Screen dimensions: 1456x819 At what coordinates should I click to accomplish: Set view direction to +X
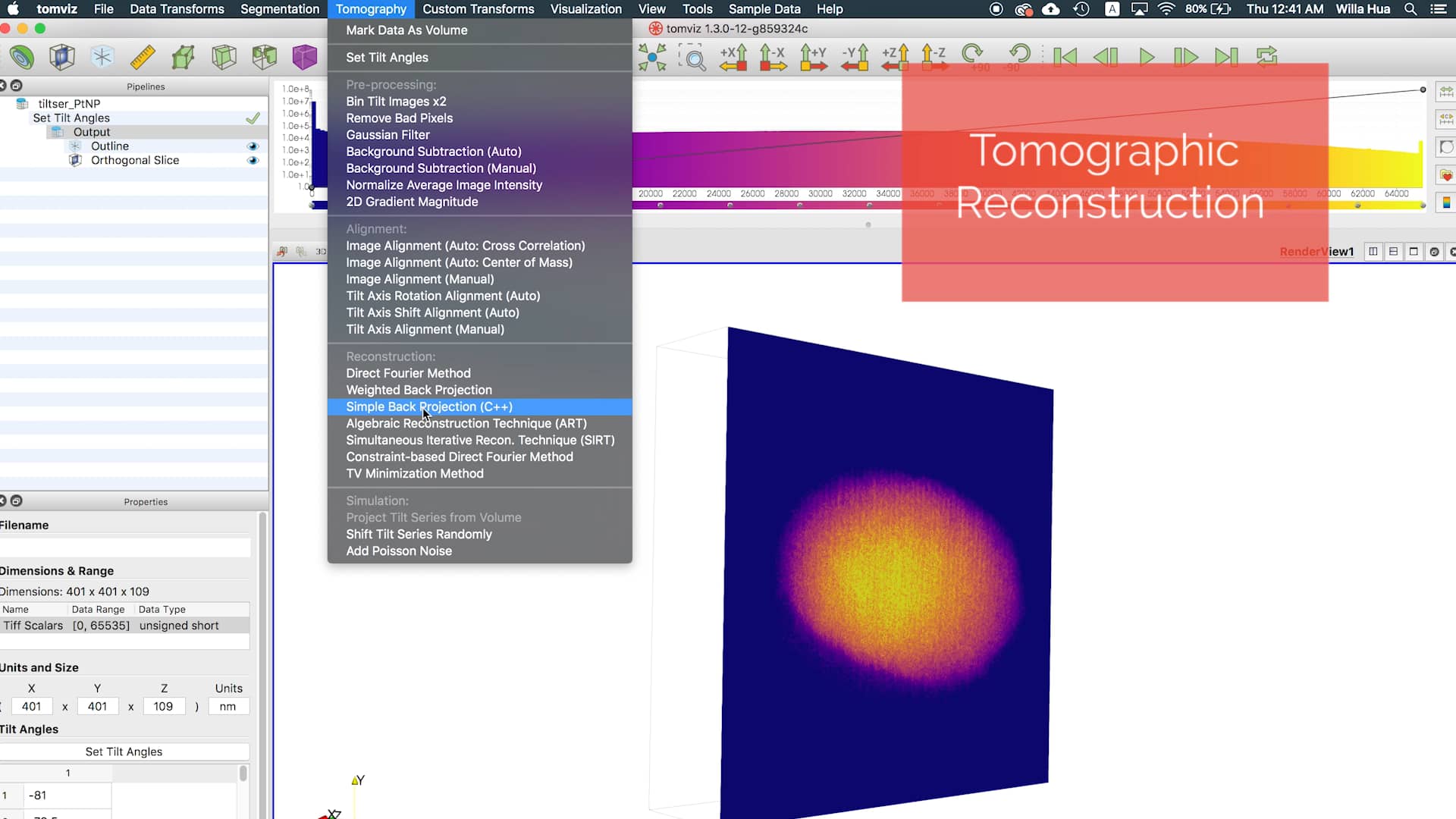(733, 57)
